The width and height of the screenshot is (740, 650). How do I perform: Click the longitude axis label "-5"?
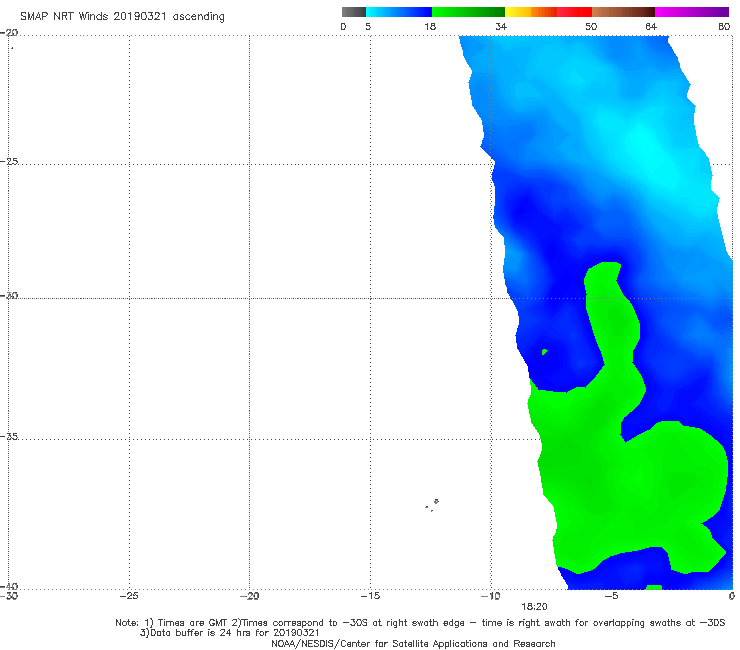pos(611,596)
